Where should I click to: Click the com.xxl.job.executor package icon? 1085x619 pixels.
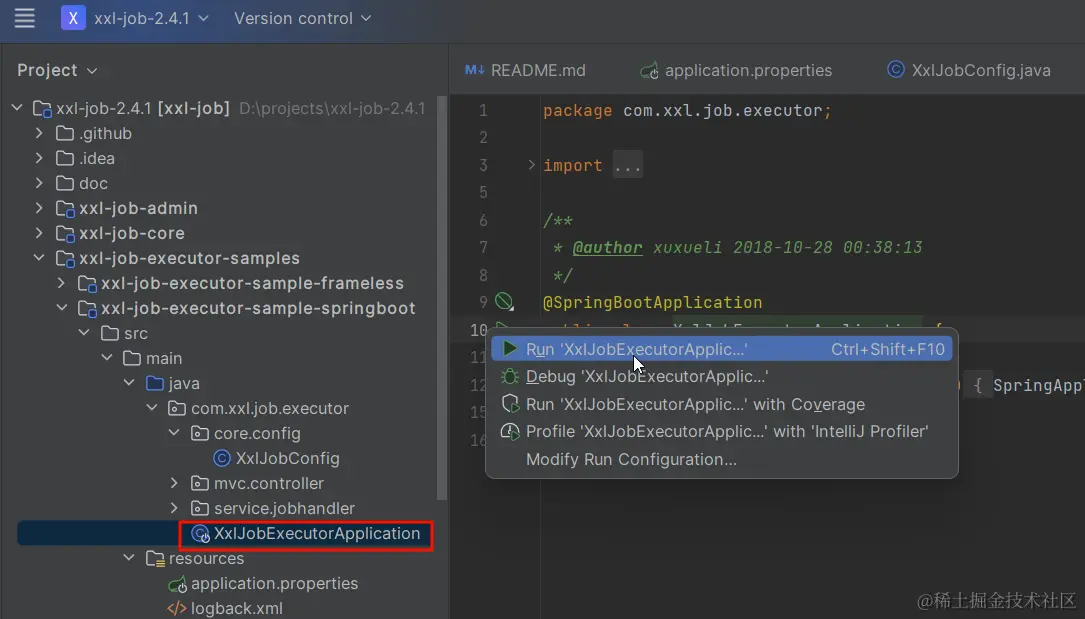click(177, 408)
